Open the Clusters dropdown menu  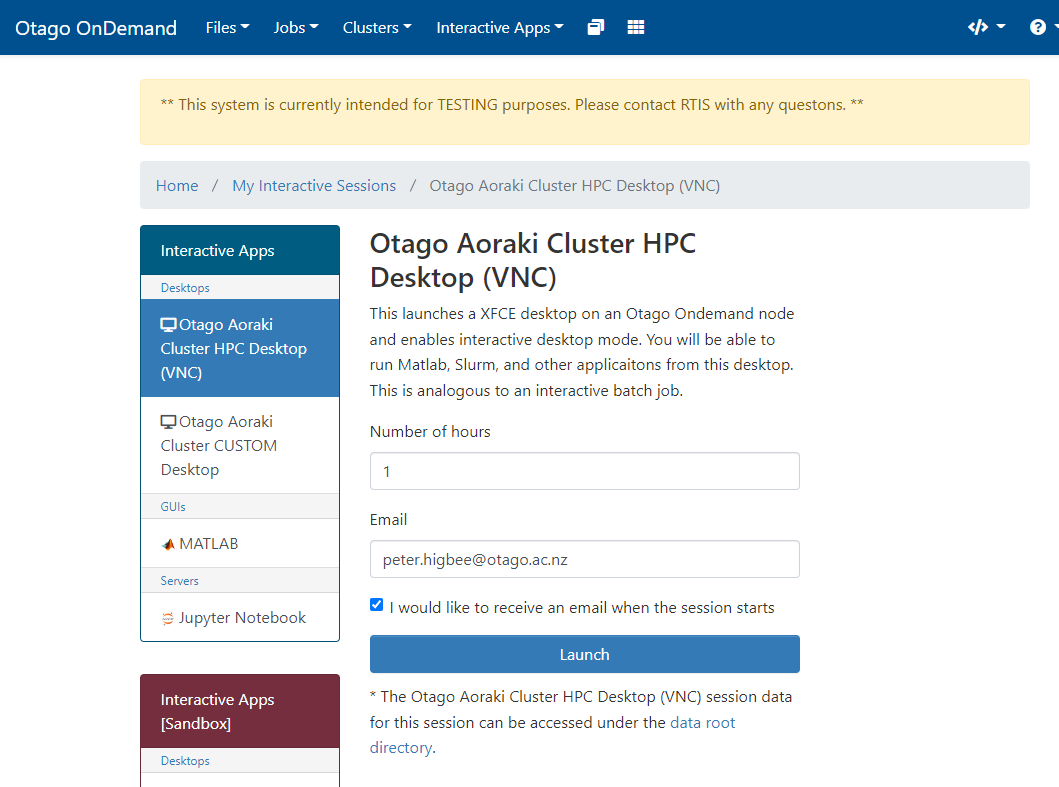(x=376, y=28)
